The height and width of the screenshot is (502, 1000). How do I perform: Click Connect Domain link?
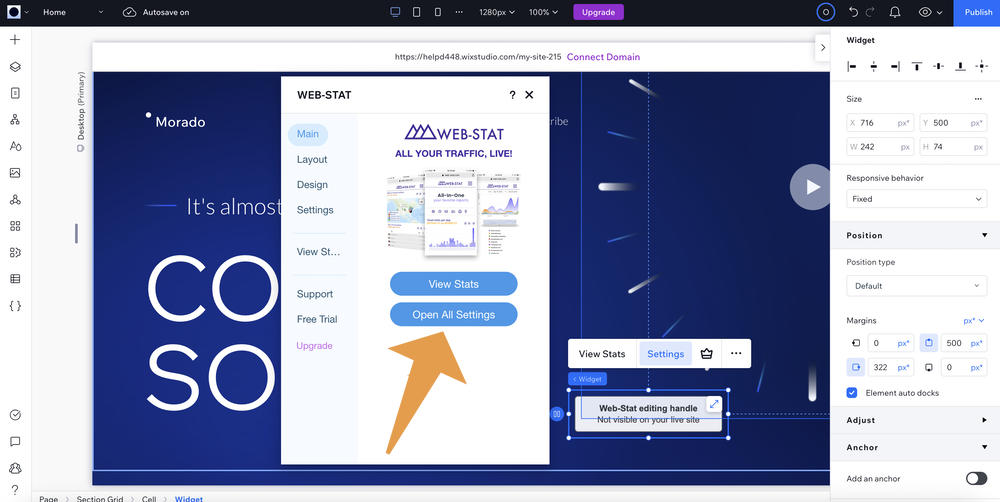point(603,57)
